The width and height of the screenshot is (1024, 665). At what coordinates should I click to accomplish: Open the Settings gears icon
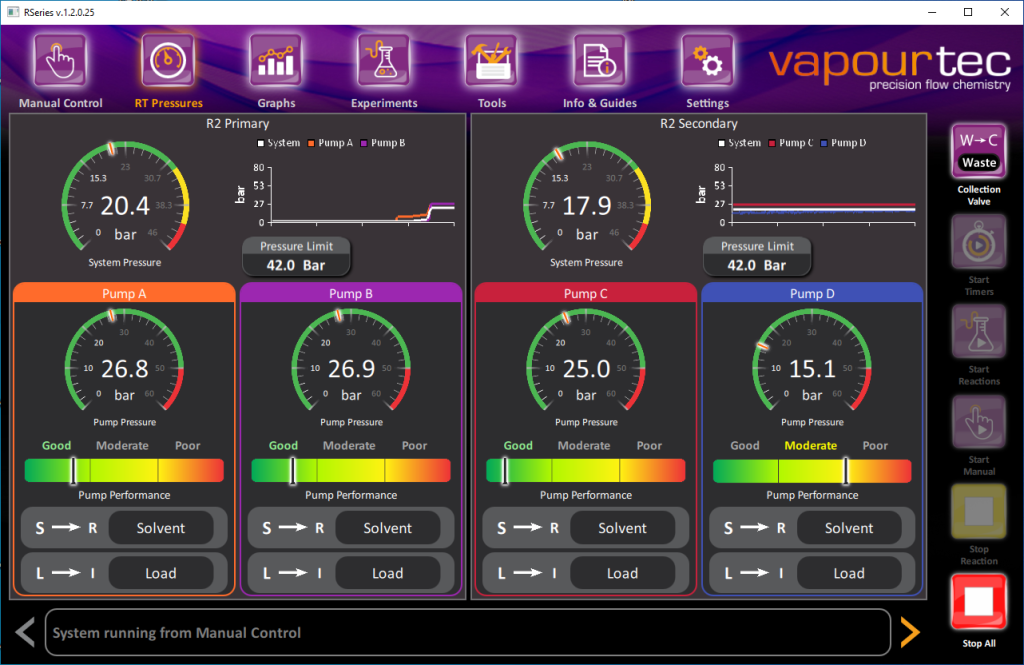pyautogui.click(x=707, y=62)
